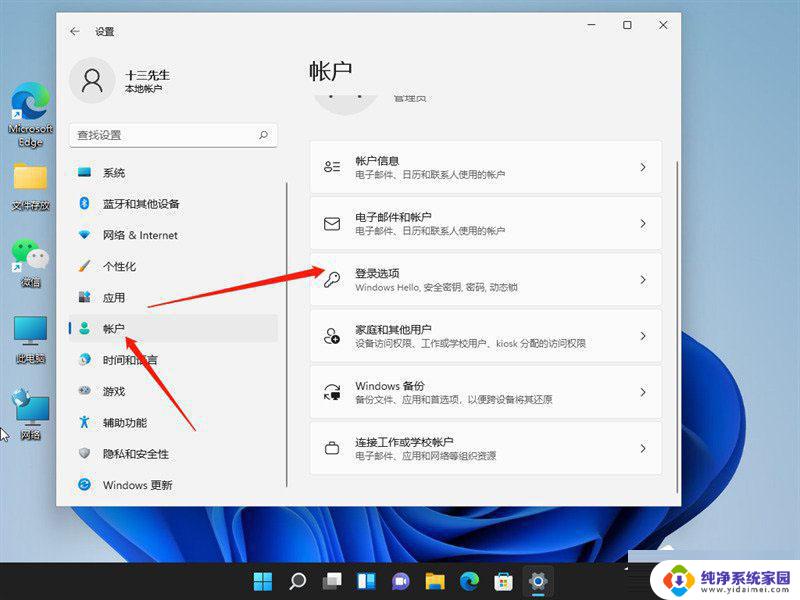The height and width of the screenshot is (600, 800).
Task: Go to 蓝牙和其他设备 settings category
Action: [x=173, y=204]
